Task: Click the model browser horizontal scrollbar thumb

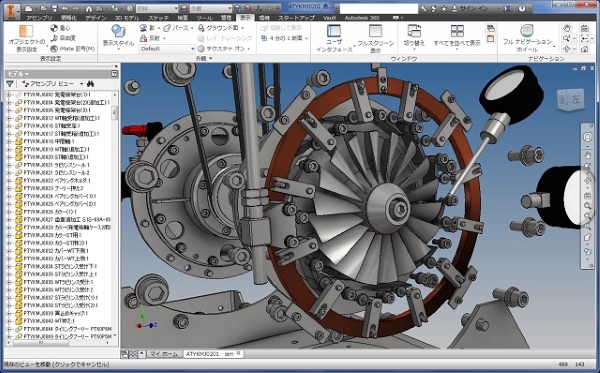Action: (41, 343)
